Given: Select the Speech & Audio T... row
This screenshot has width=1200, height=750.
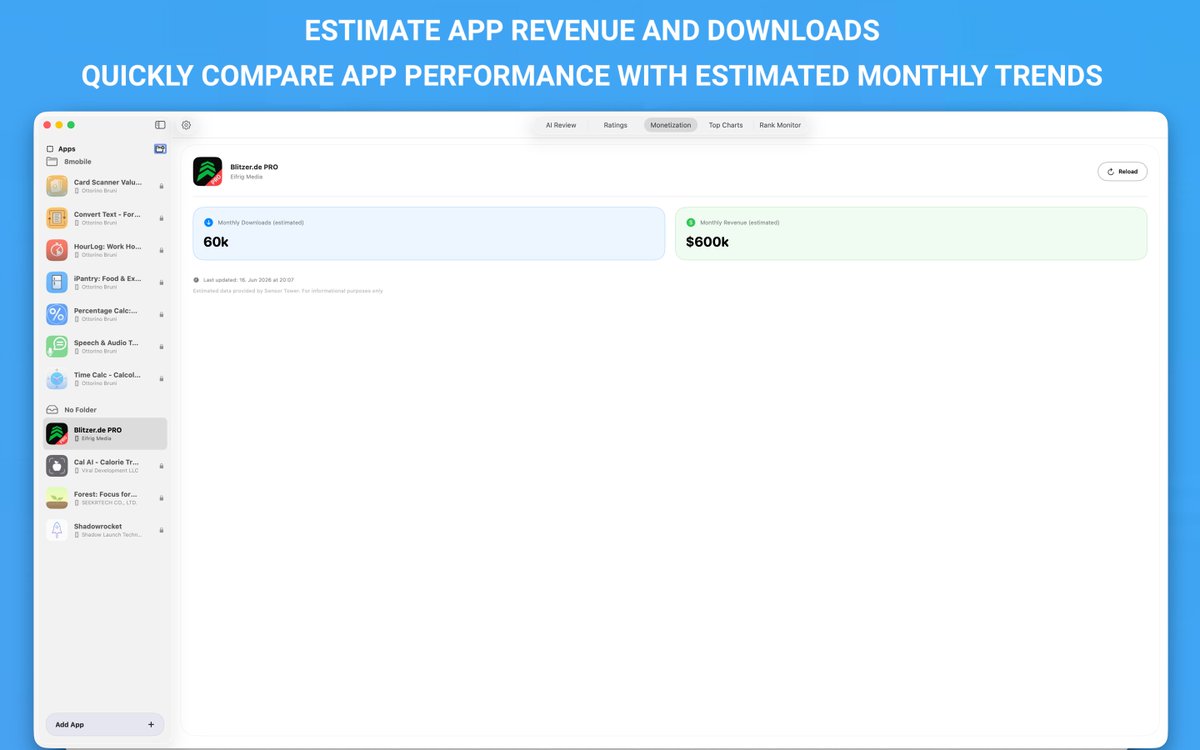Looking at the screenshot, I should tap(105, 346).
